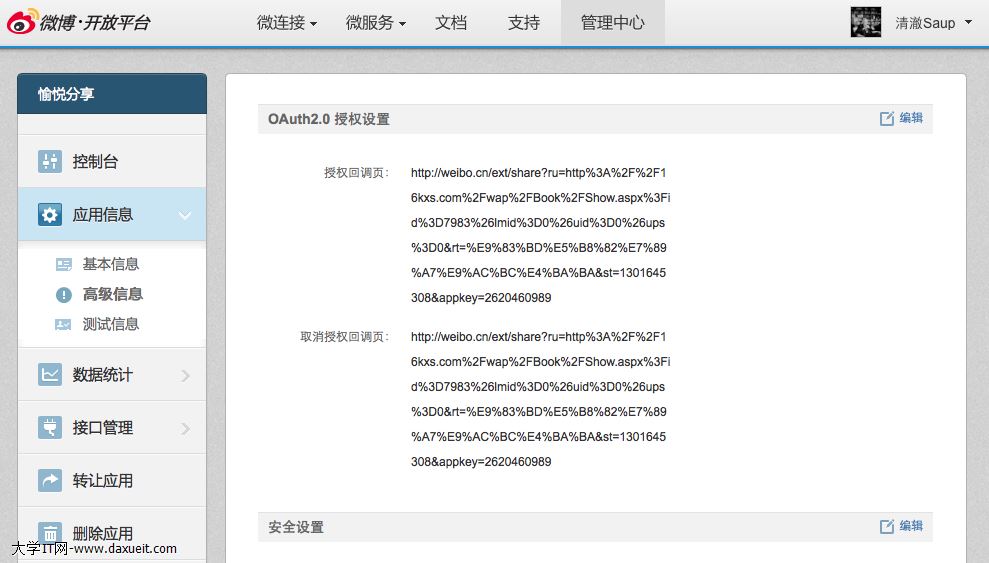Collapse the 应用信息 section chevron
The width and height of the screenshot is (989, 563).
tap(185, 215)
